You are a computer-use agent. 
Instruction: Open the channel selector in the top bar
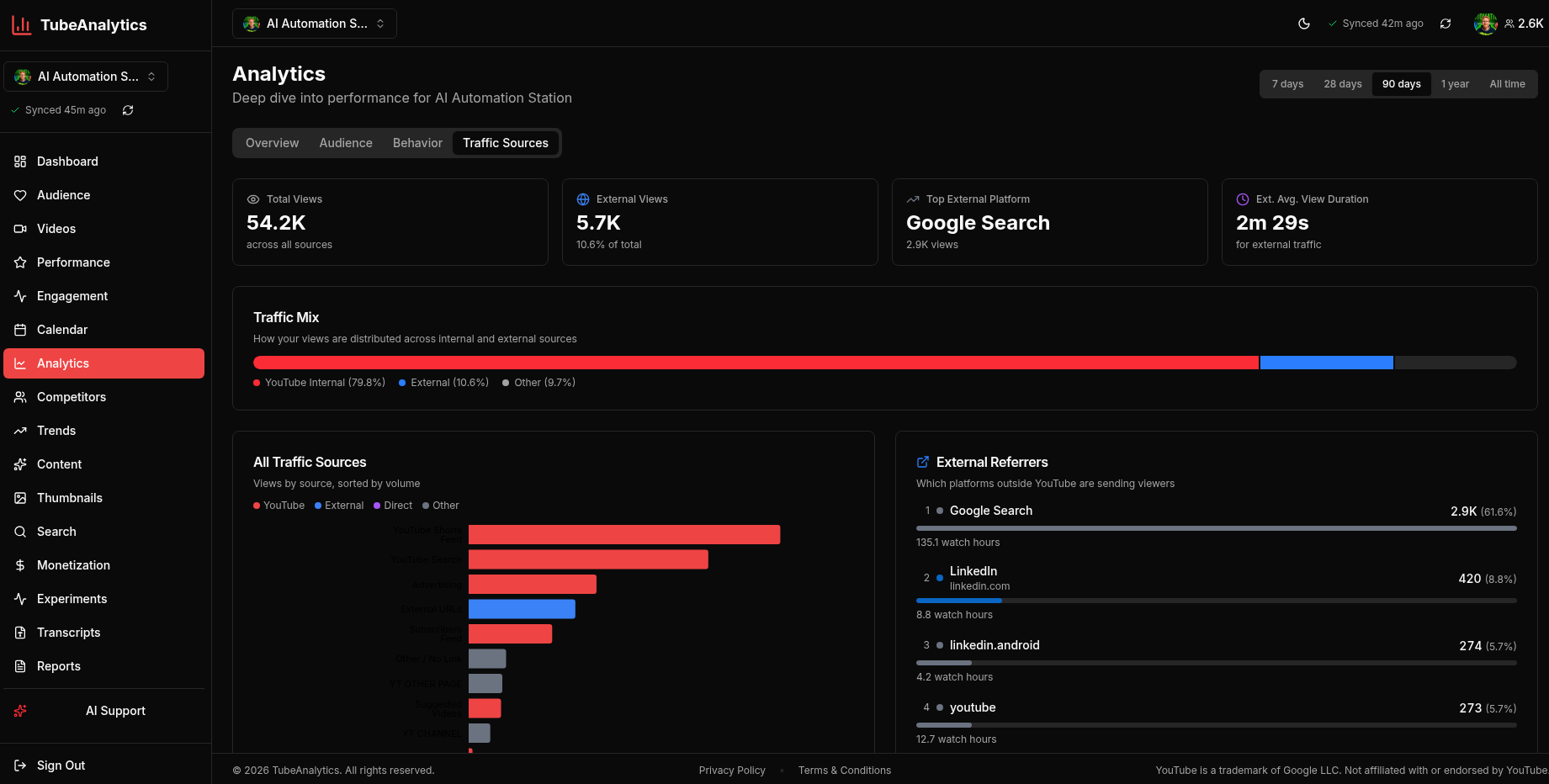pyautogui.click(x=314, y=23)
